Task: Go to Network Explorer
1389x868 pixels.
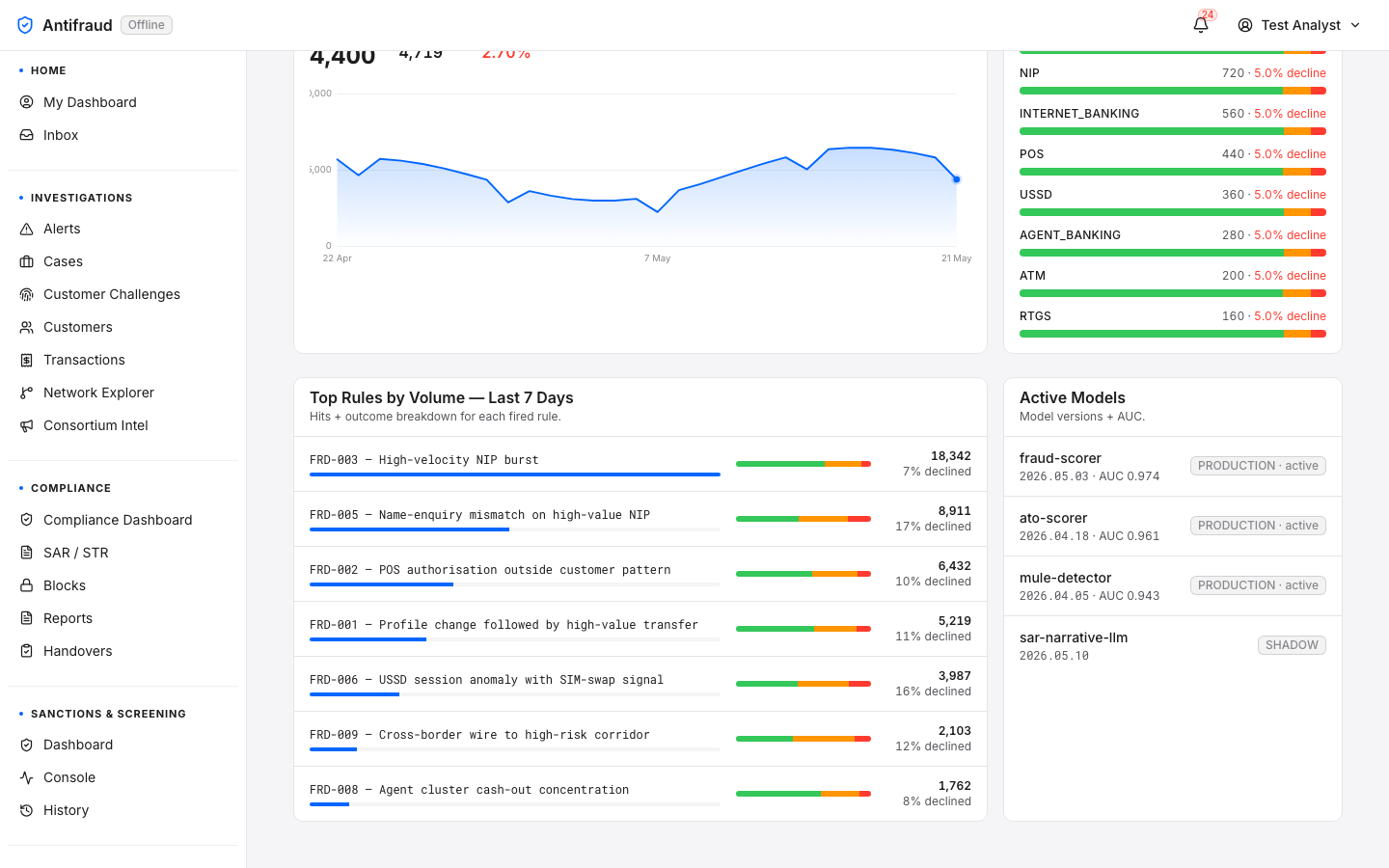Action: pos(123,393)
